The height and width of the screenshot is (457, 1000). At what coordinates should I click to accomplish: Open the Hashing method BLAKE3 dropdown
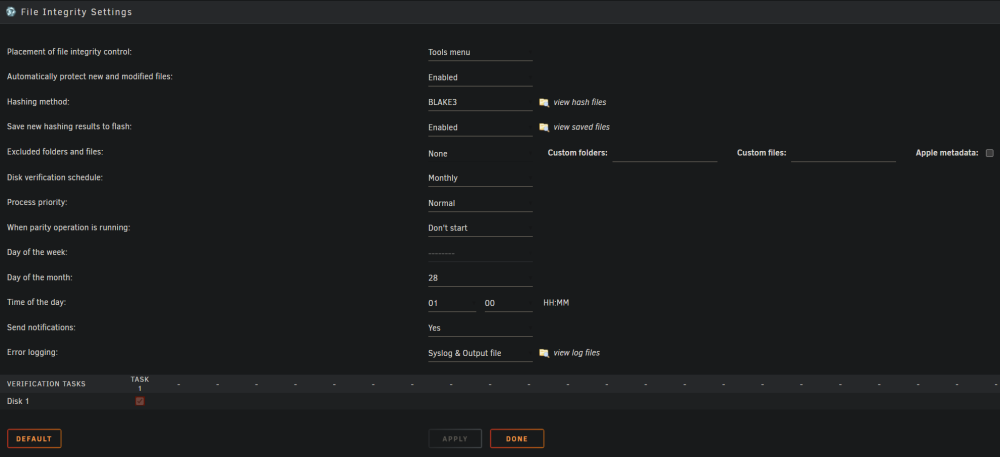[480, 102]
